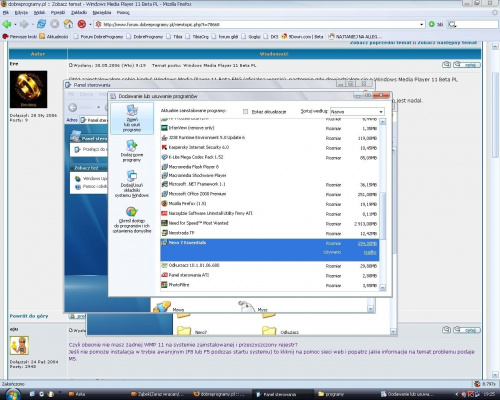The image size is (500, 400).
Task: Select the Macromedia Flash Player 8 row
Action: pyautogui.click(x=270, y=167)
